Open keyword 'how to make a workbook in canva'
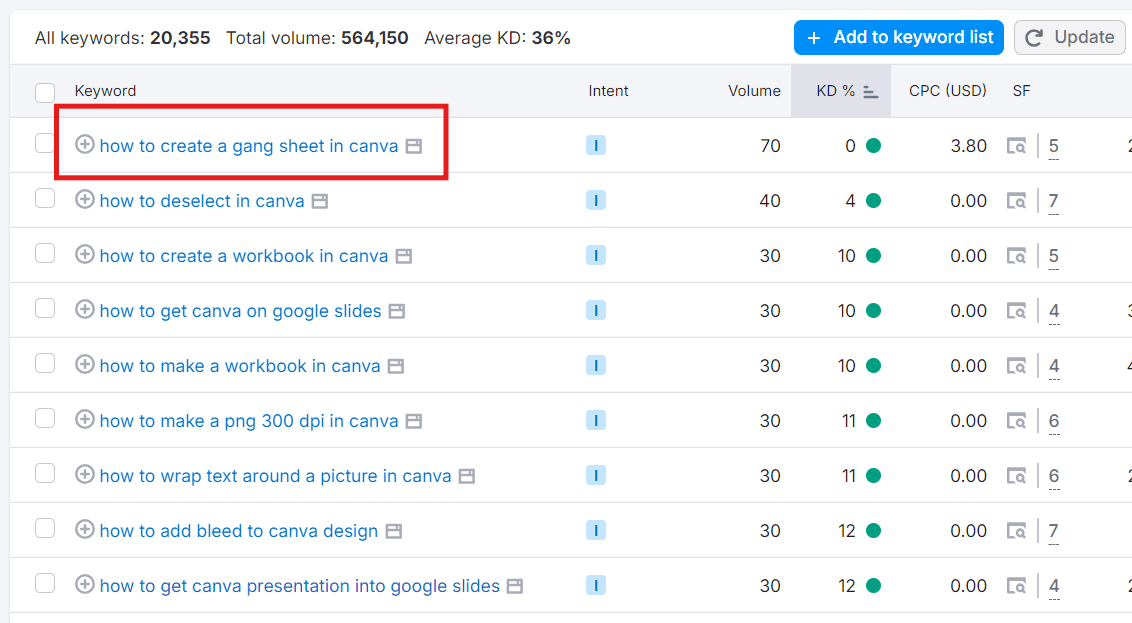 point(240,366)
